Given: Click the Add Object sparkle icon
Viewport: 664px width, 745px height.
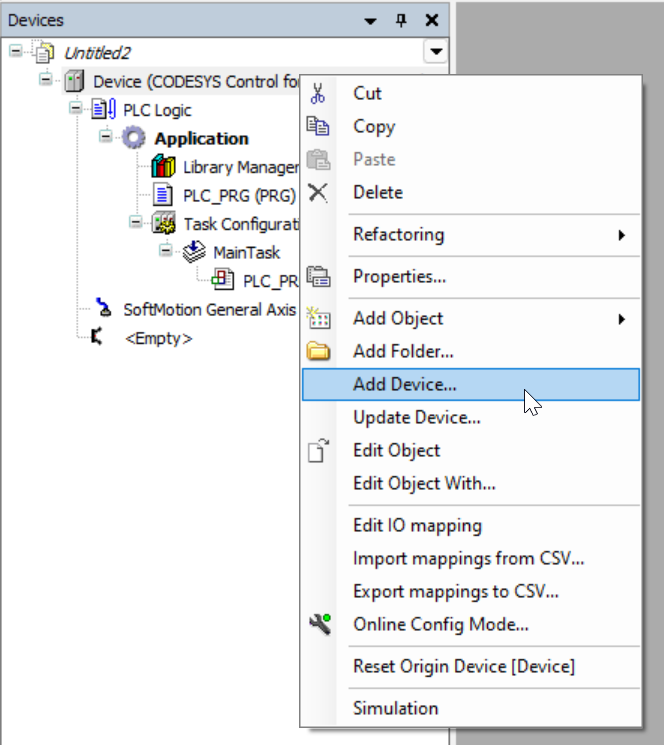Looking at the screenshot, I should tap(318, 318).
